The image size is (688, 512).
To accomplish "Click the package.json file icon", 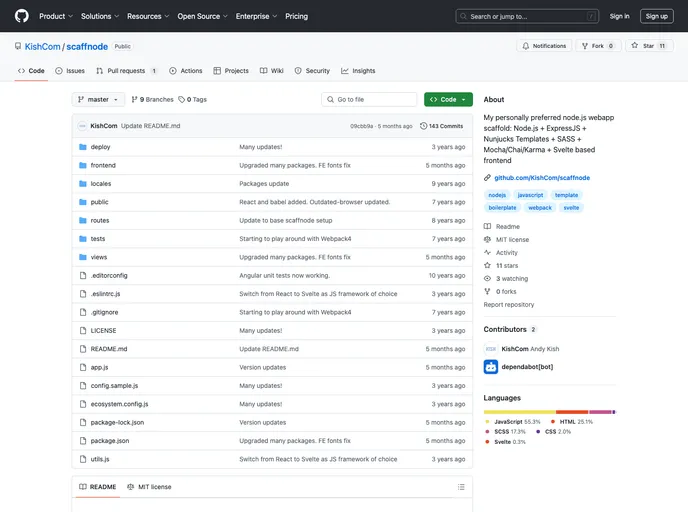I will (x=82, y=441).
